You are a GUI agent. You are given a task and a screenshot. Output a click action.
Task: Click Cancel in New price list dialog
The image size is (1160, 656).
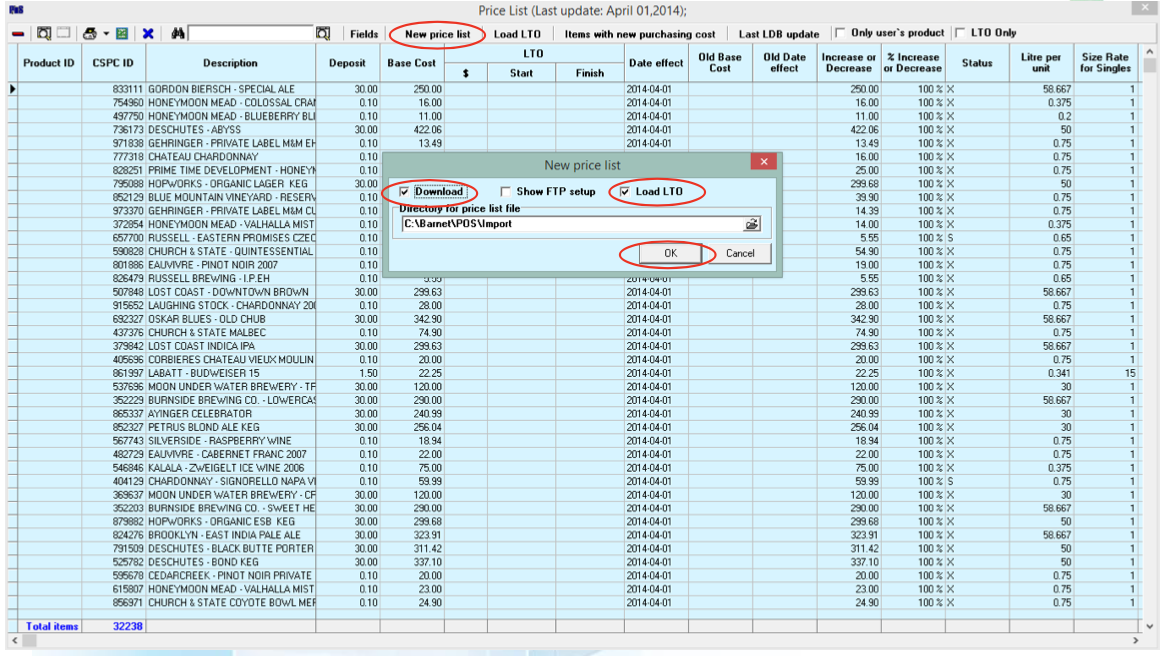pos(740,253)
